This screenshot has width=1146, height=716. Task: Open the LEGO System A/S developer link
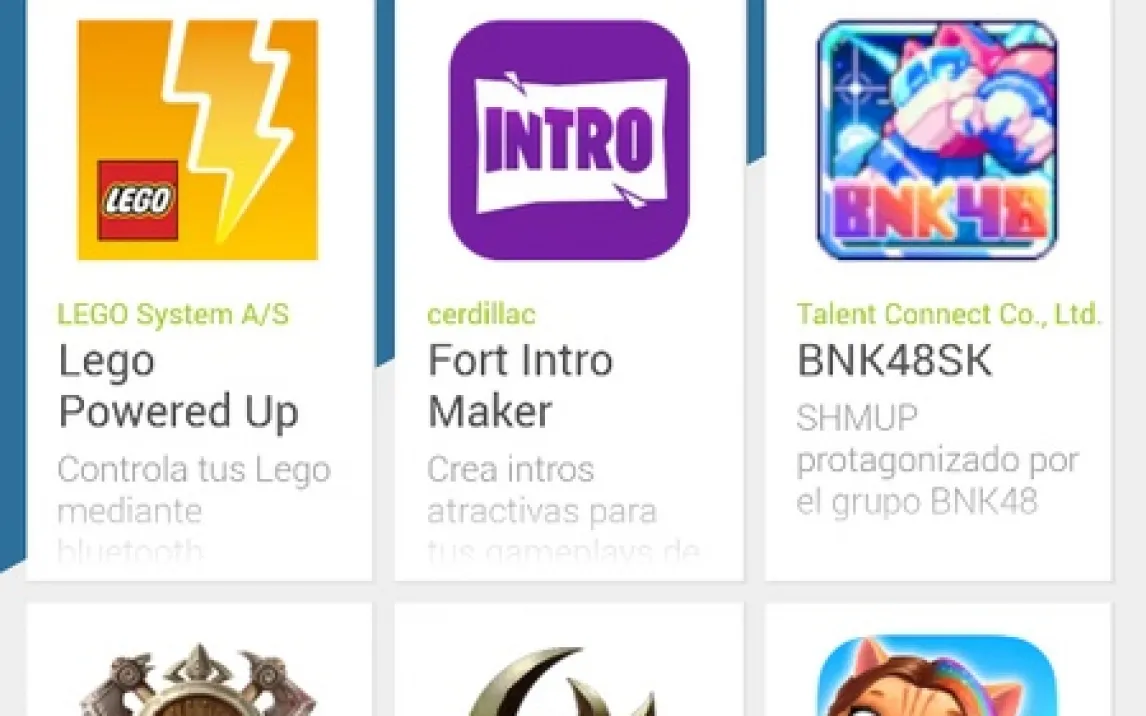pos(173,314)
